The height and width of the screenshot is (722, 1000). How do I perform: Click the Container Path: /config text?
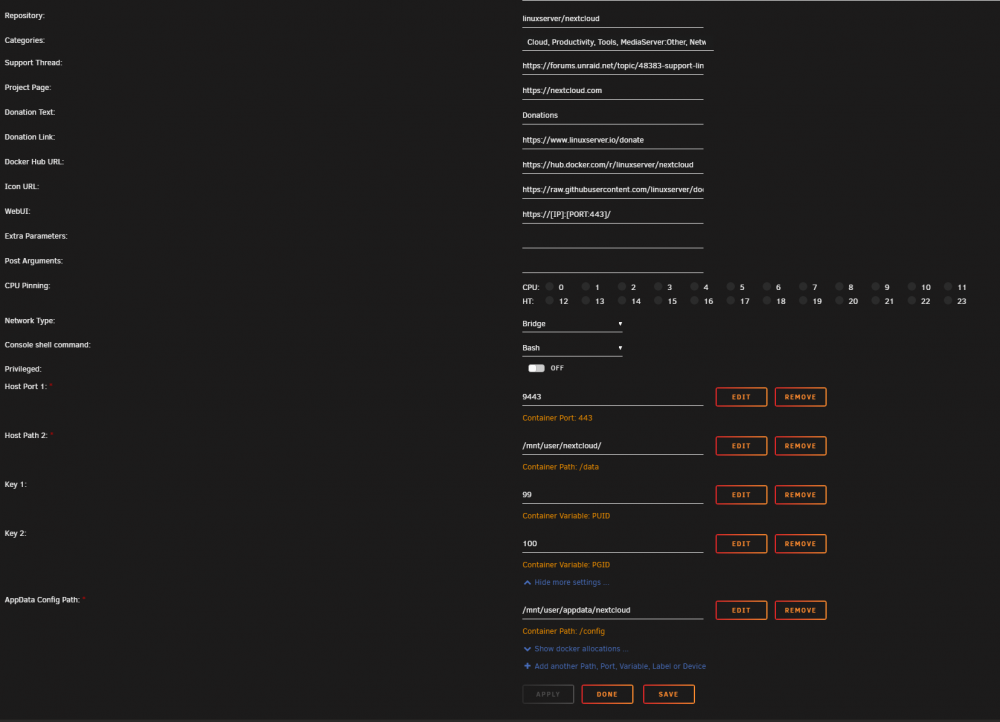[x=563, y=631]
